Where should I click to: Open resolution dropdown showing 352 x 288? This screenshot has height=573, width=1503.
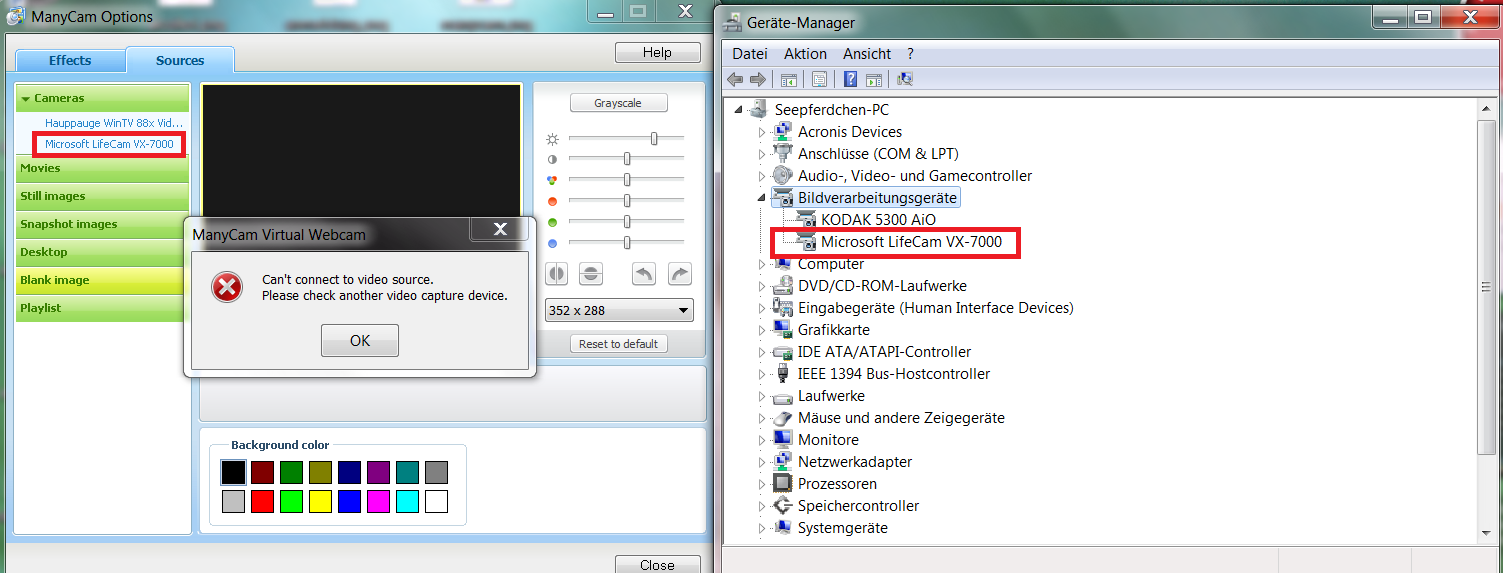click(619, 310)
